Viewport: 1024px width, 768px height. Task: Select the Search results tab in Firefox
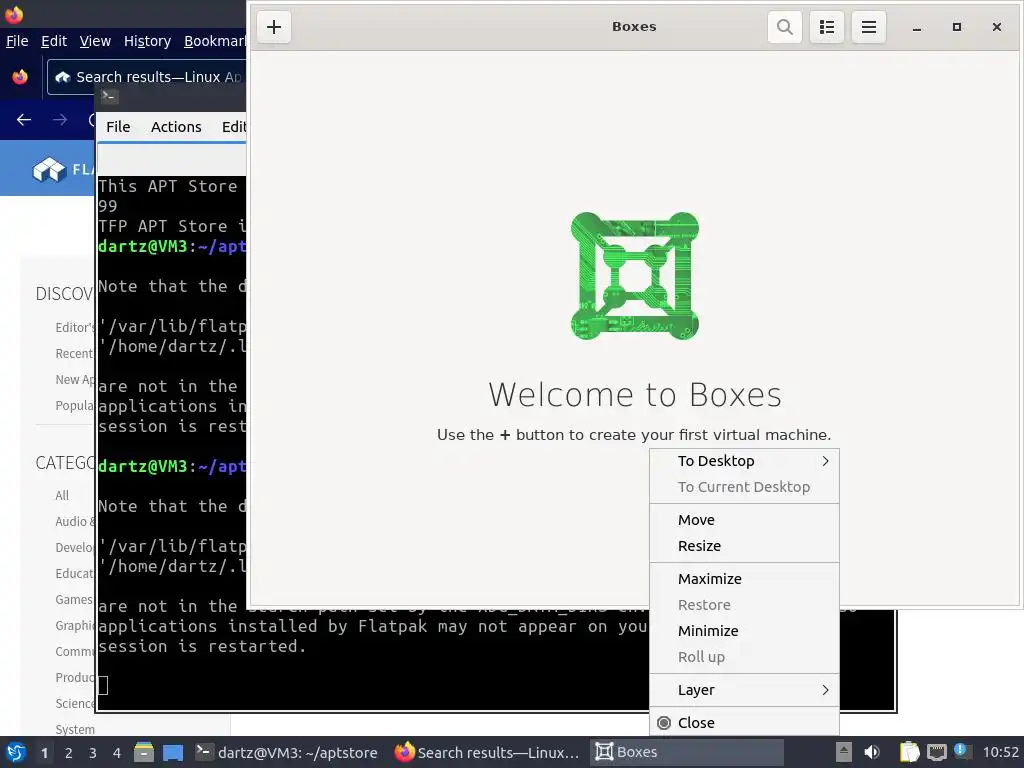click(x=147, y=77)
